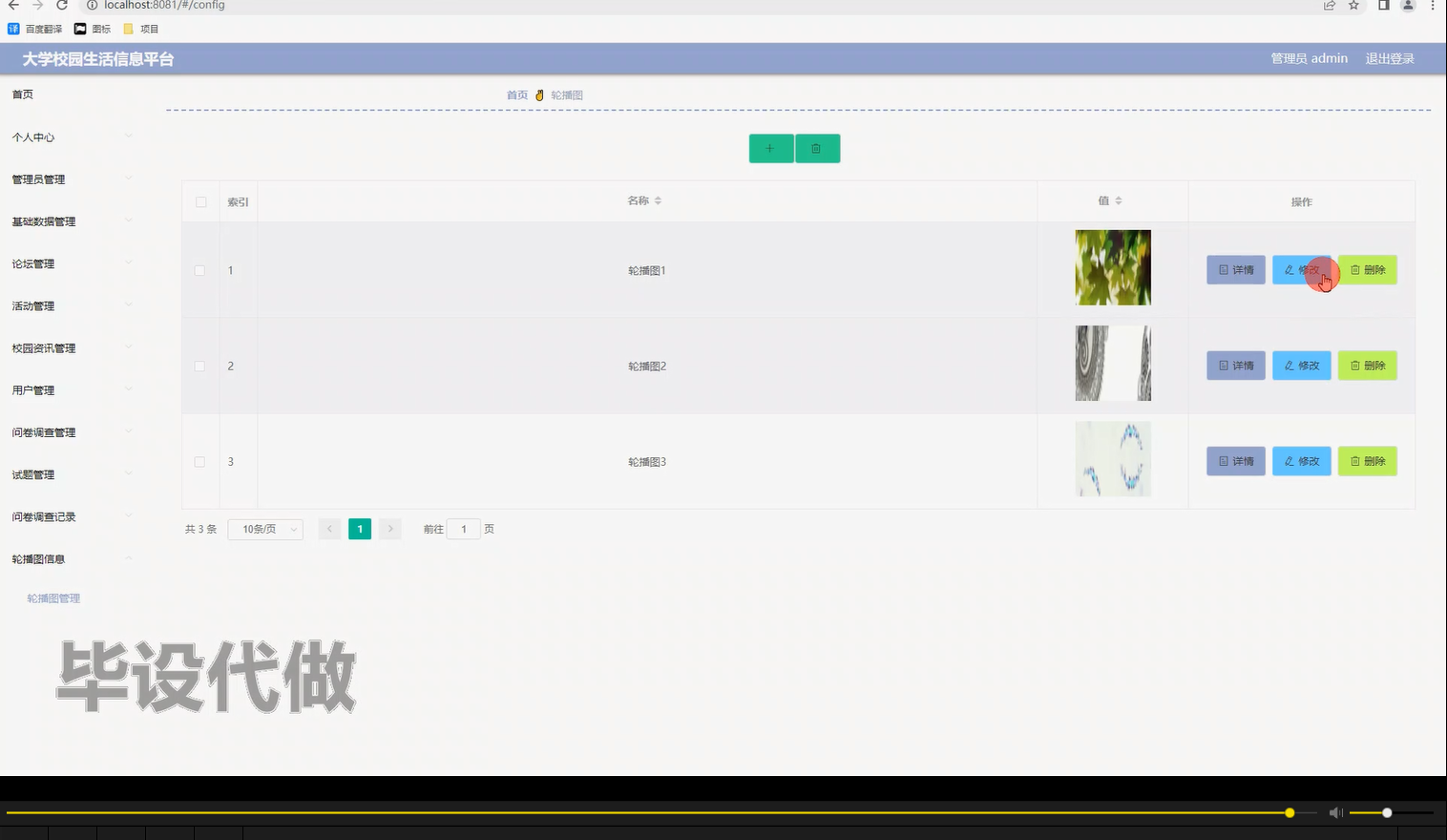Click 详情 button for 轮播图3
The image size is (1447, 840).
click(1236, 461)
